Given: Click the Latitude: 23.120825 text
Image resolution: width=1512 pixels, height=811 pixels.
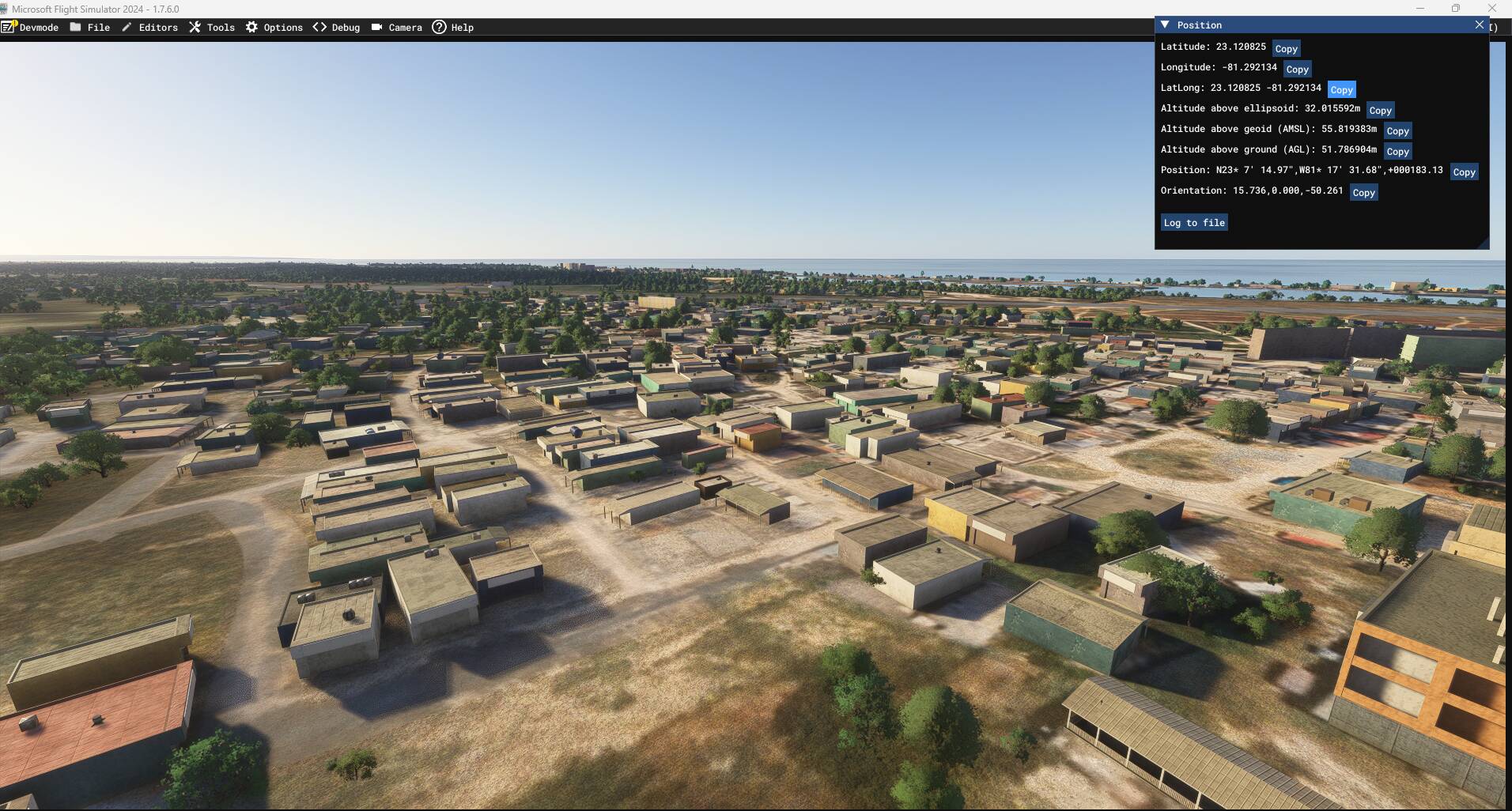Looking at the screenshot, I should [x=1213, y=47].
